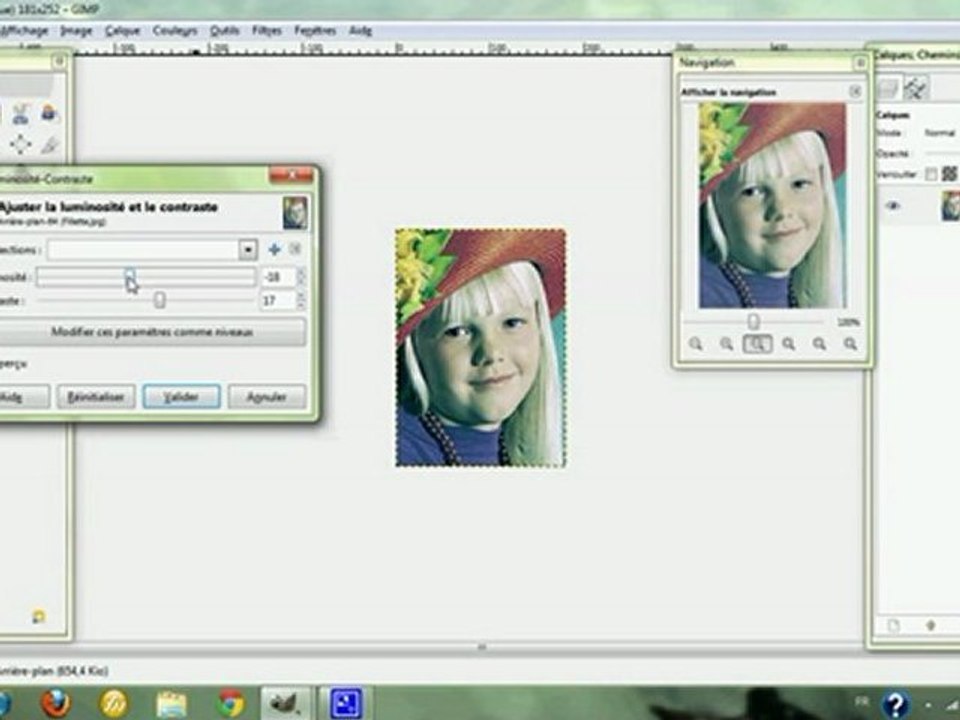Open the Calque menu
The height and width of the screenshot is (720, 960).
(123, 31)
